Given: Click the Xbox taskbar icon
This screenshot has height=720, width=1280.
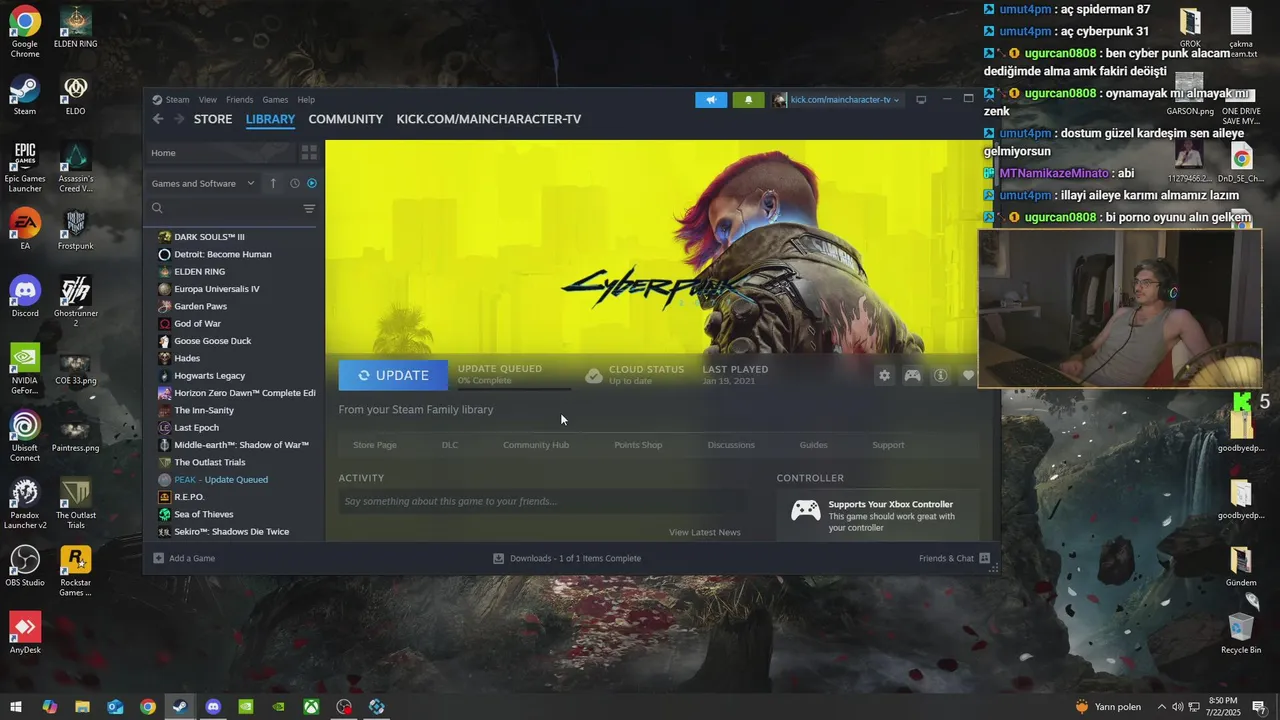Looking at the screenshot, I should tap(311, 707).
